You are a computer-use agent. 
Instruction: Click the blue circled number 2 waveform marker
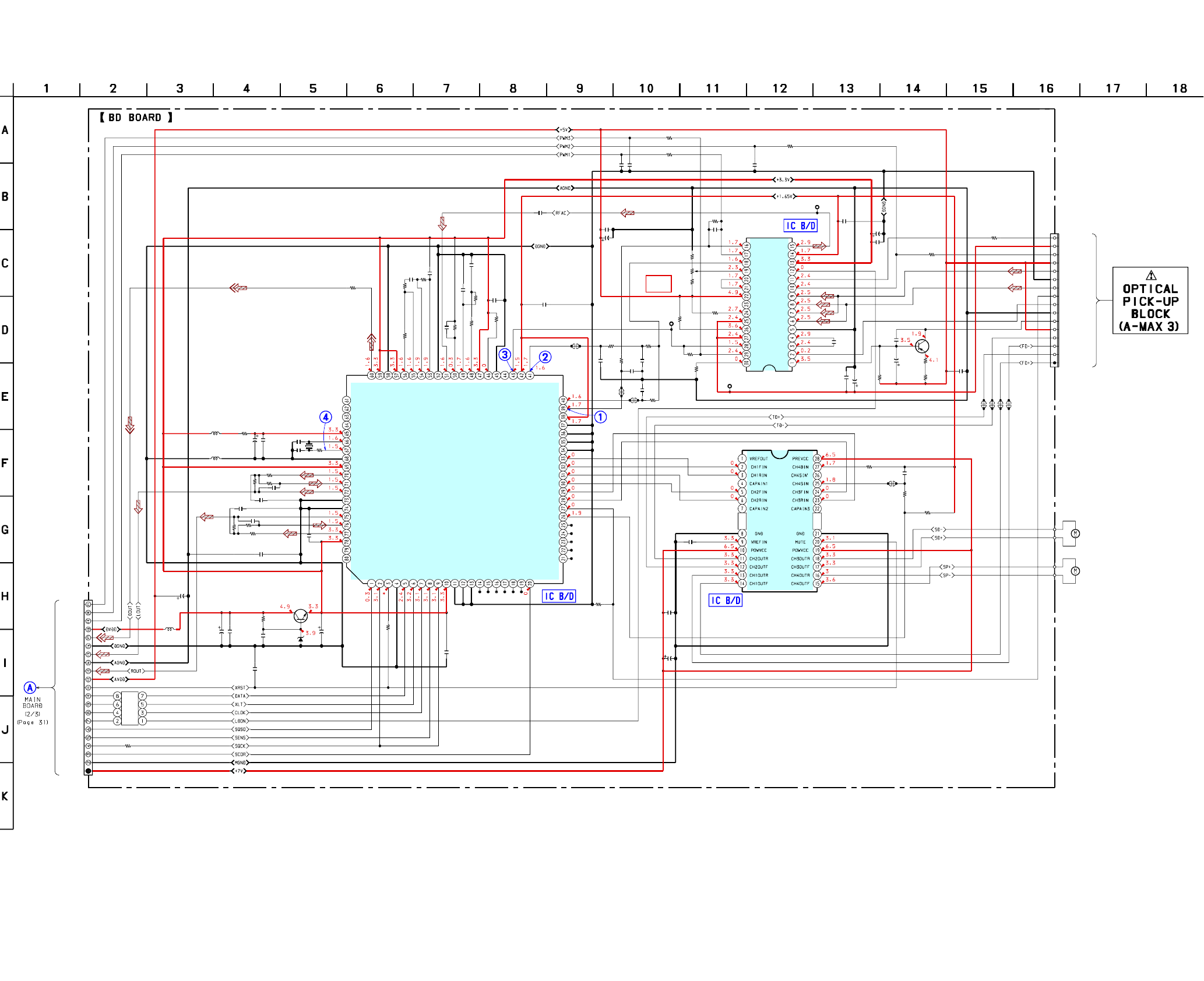(x=545, y=357)
